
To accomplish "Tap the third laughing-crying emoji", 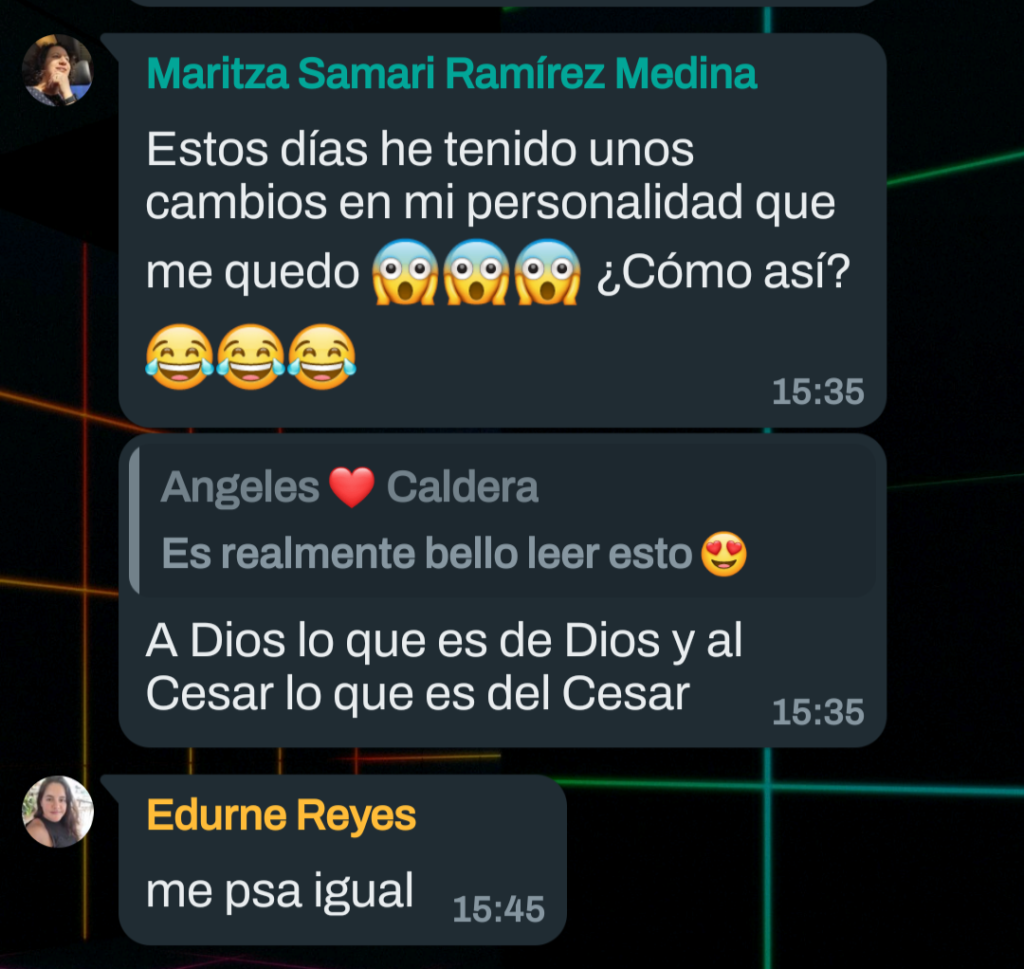I will (x=322, y=357).
